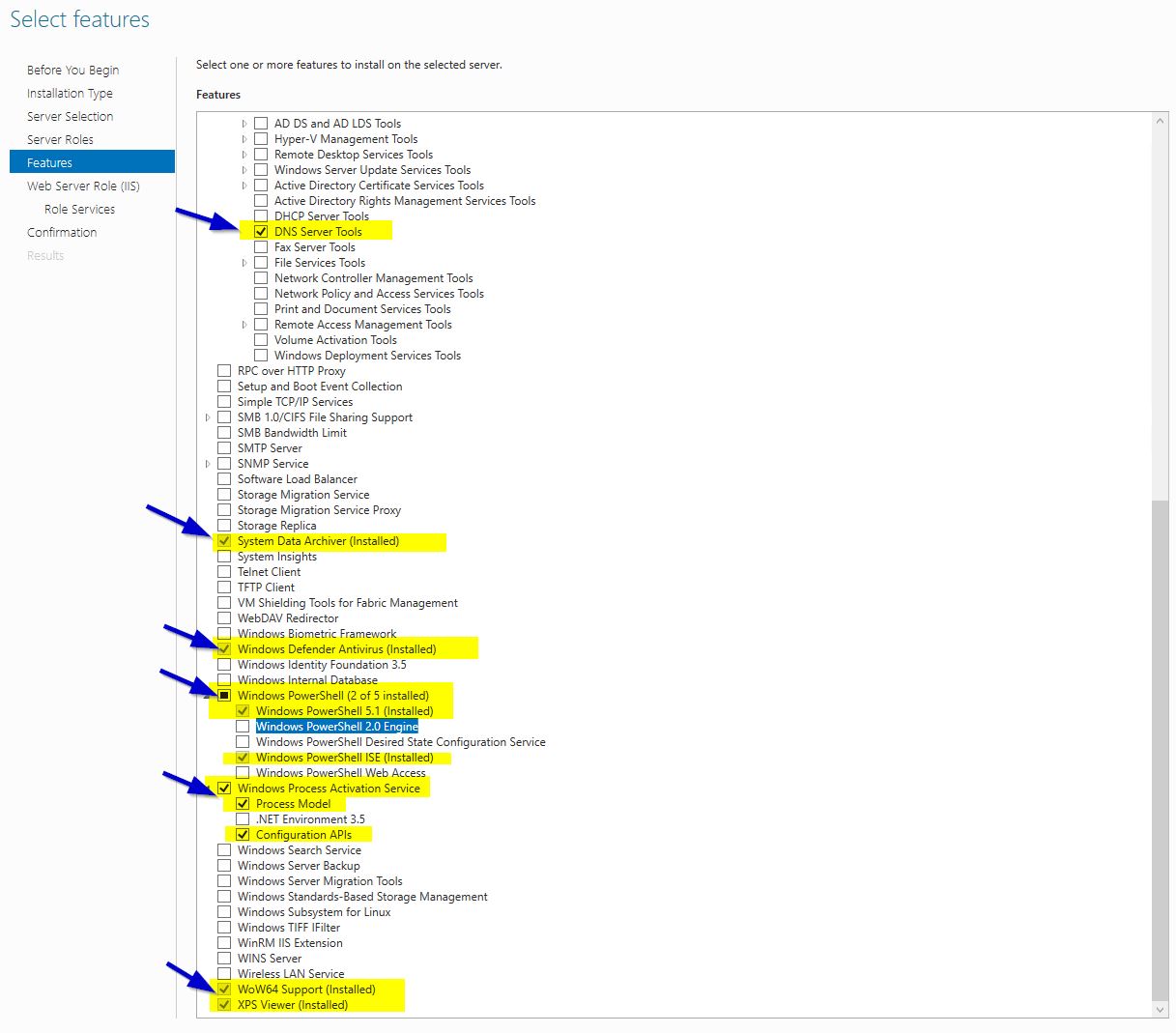Select the System Insights row
The image size is (1176, 1033).
pyautogui.click(x=277, y=557)
